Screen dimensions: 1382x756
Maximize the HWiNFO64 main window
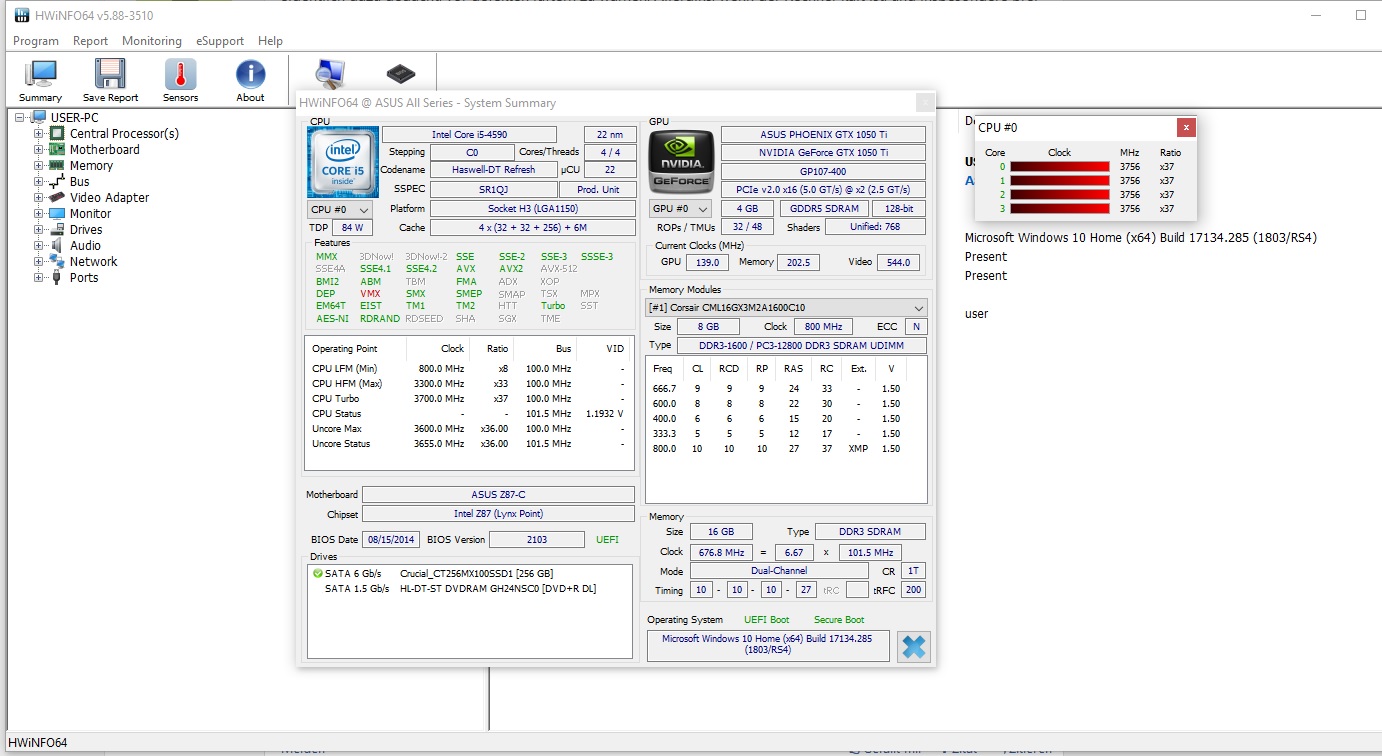[x=1361, y=16]
